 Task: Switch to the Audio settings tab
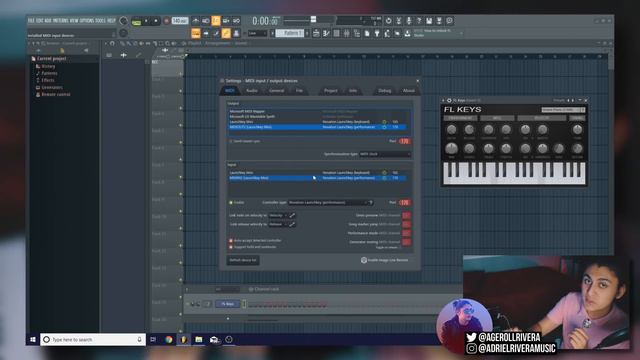[x=252, y=91]
